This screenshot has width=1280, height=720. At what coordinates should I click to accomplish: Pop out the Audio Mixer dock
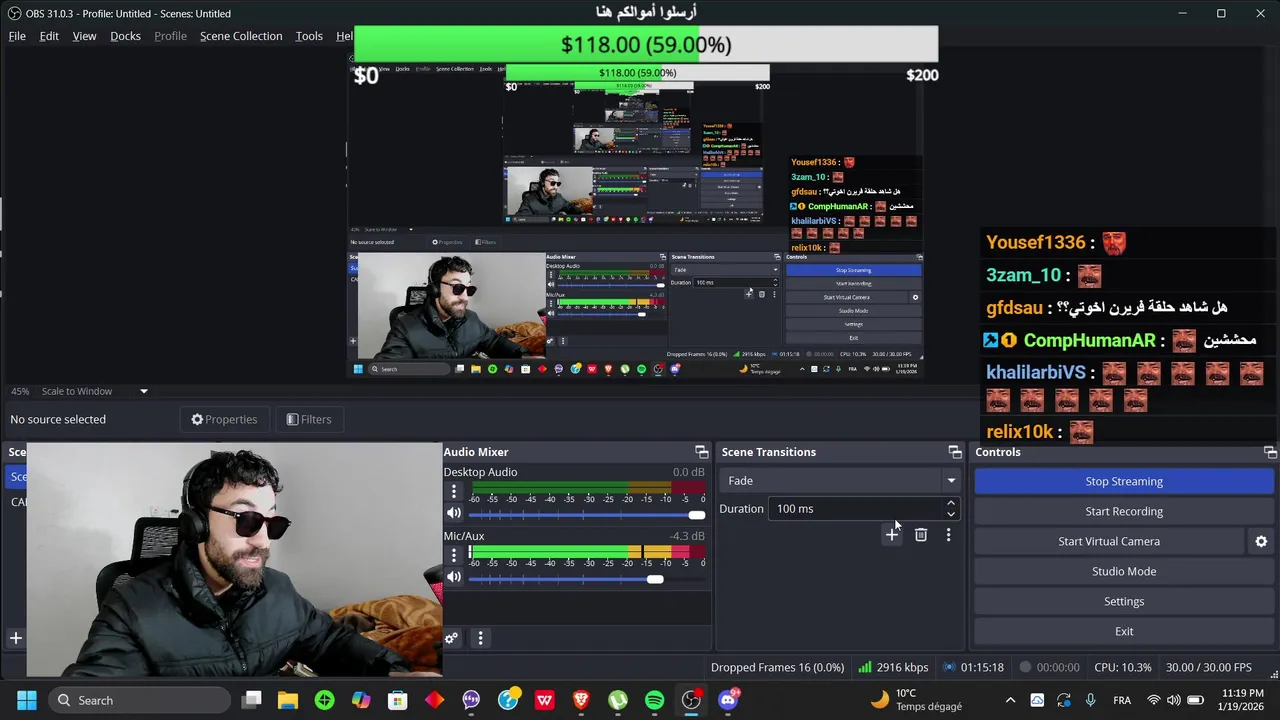[701, 452]
